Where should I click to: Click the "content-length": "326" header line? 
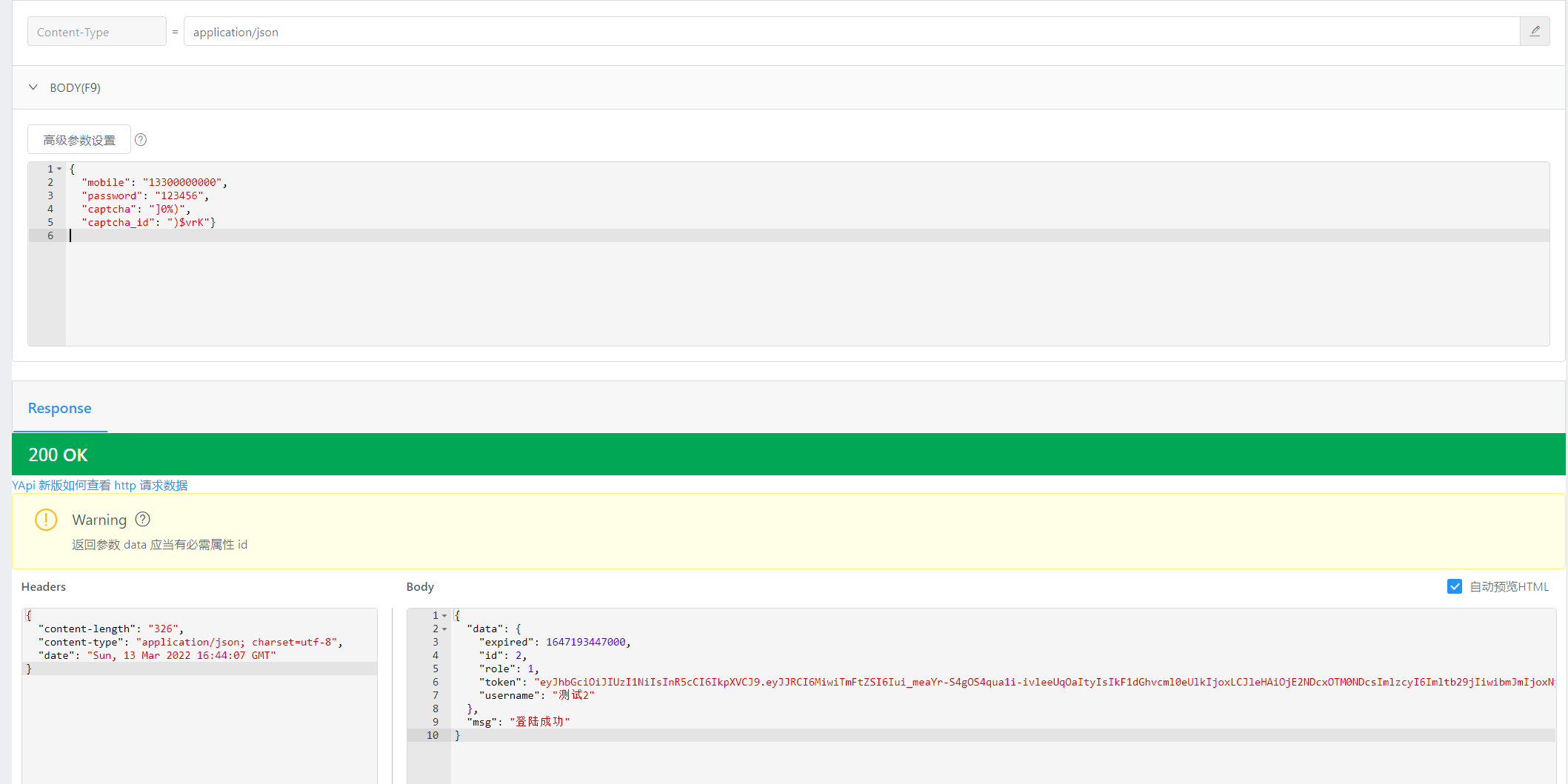[110, 629]
